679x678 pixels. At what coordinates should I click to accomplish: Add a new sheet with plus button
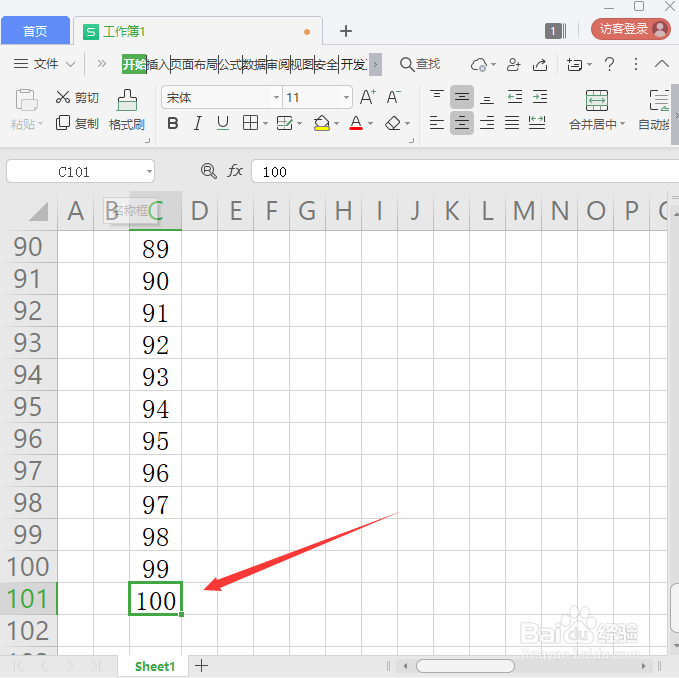(x=201, y=666)
